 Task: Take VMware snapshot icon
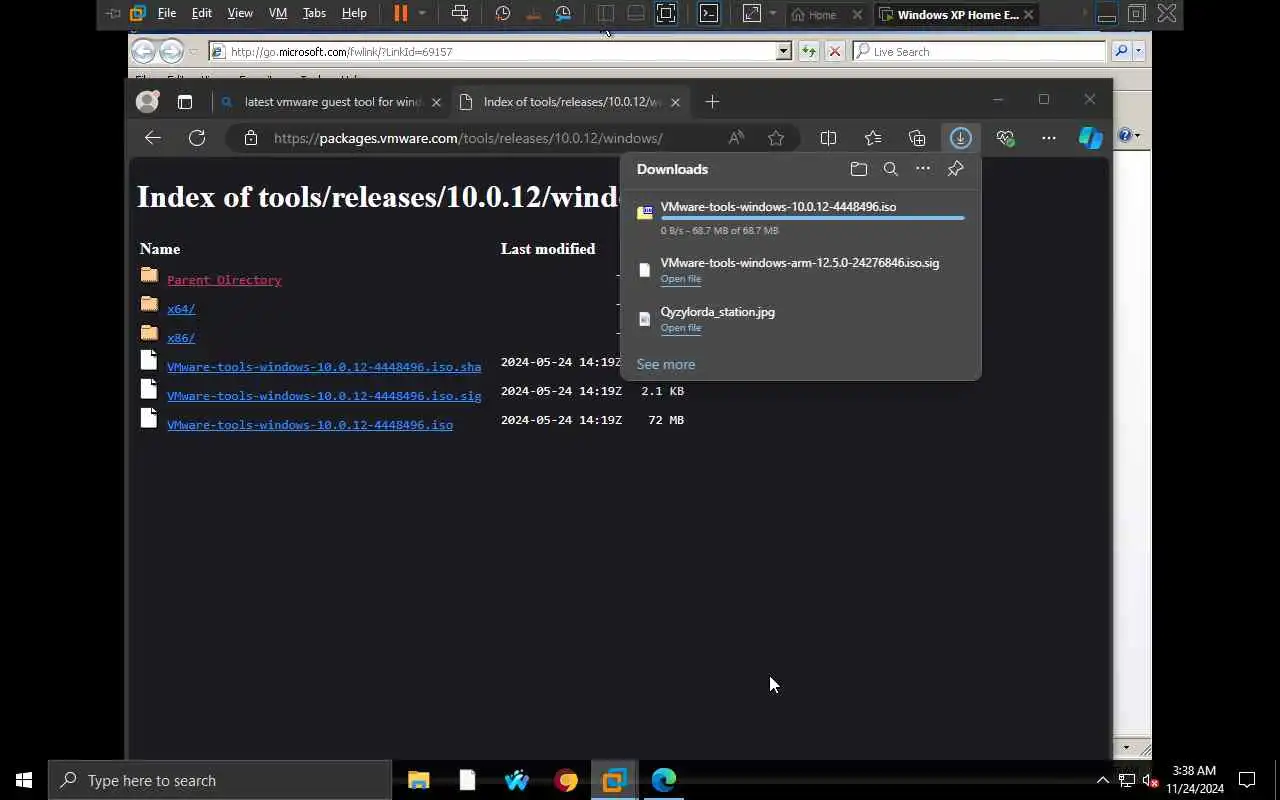tap(503, 14)
